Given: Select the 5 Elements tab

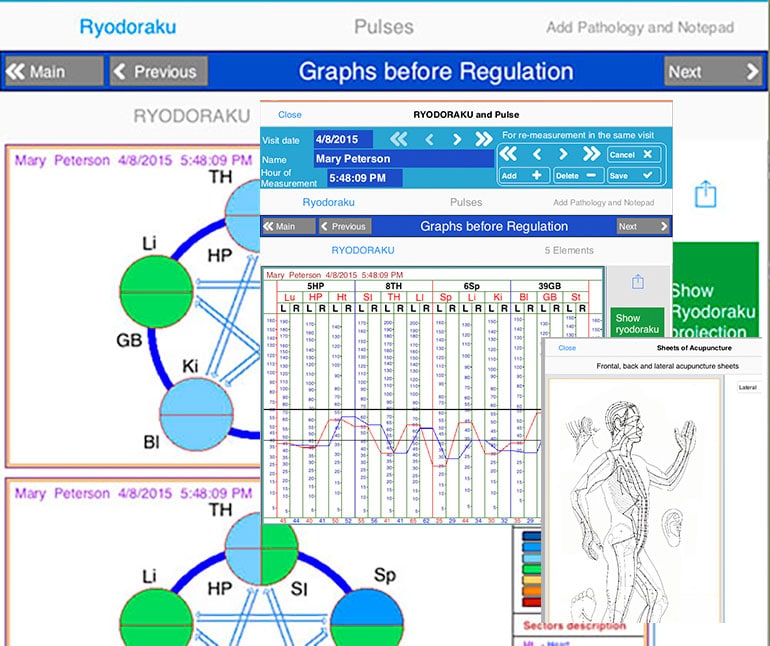Looking at the screenshot, I should [568, 250].
